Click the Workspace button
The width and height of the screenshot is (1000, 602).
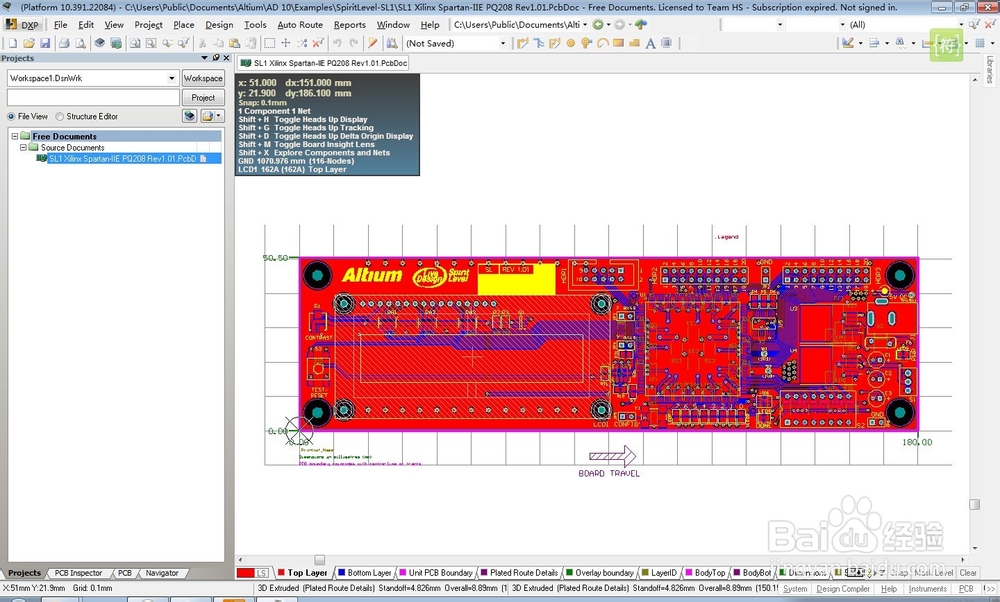tap(203, 78)
